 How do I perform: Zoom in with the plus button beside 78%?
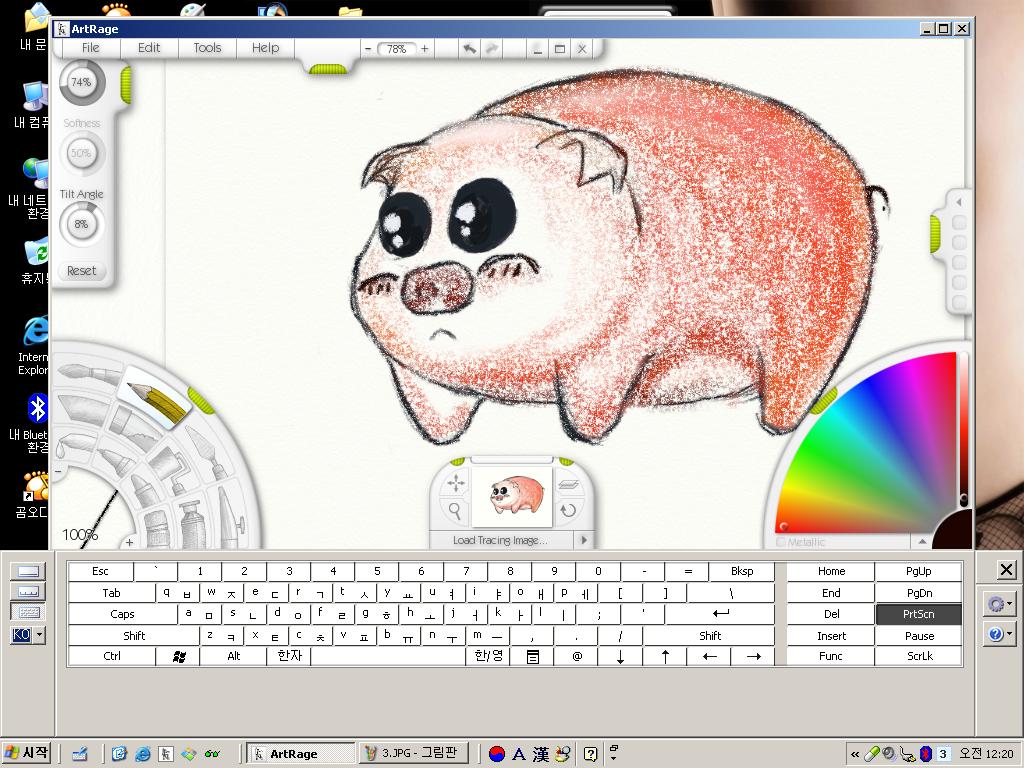pyautogui.click(x=424, y=48)
